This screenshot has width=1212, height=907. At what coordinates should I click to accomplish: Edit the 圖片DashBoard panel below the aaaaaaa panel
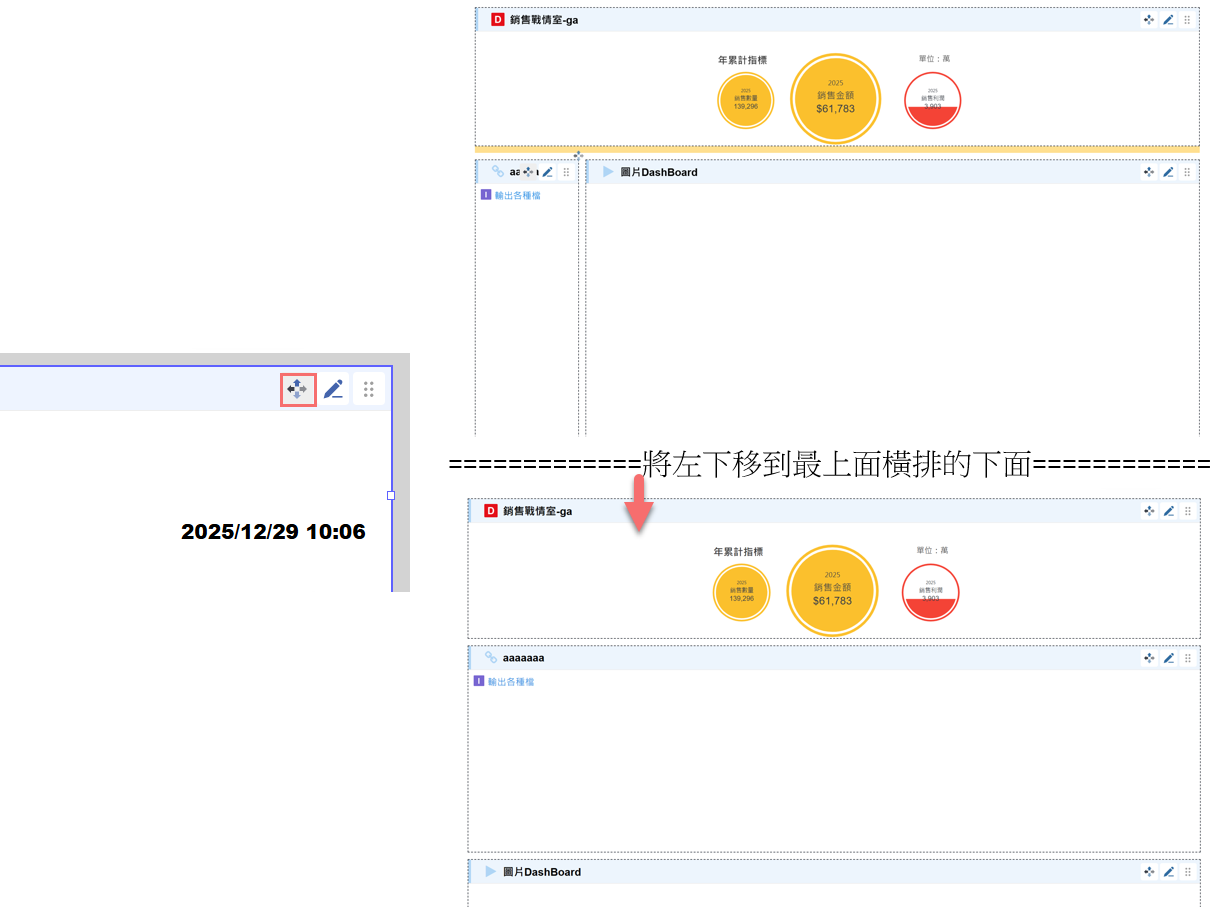tap(1168, 872)
